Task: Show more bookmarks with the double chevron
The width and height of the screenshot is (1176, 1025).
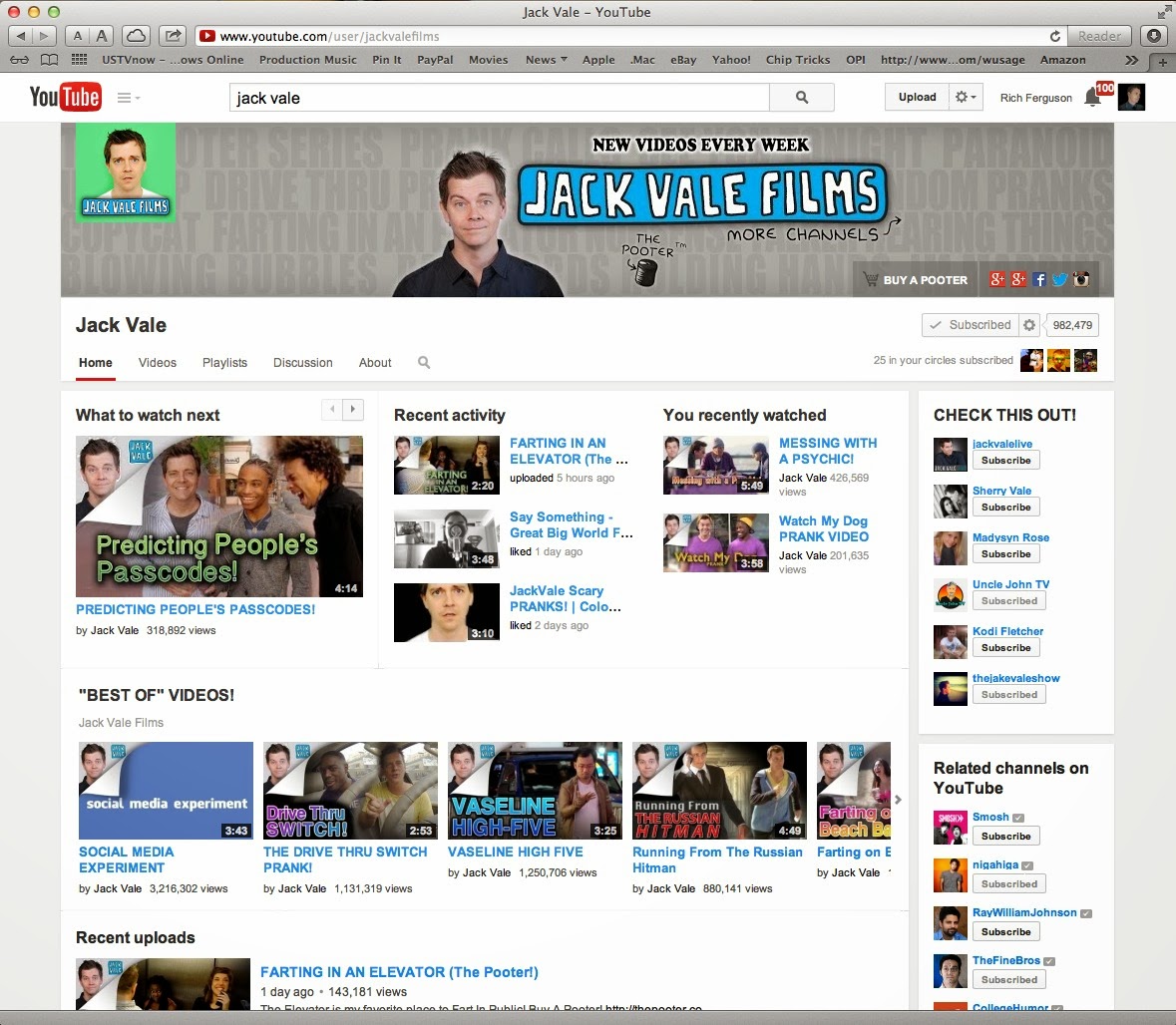Action: [x=1132, y=60]
